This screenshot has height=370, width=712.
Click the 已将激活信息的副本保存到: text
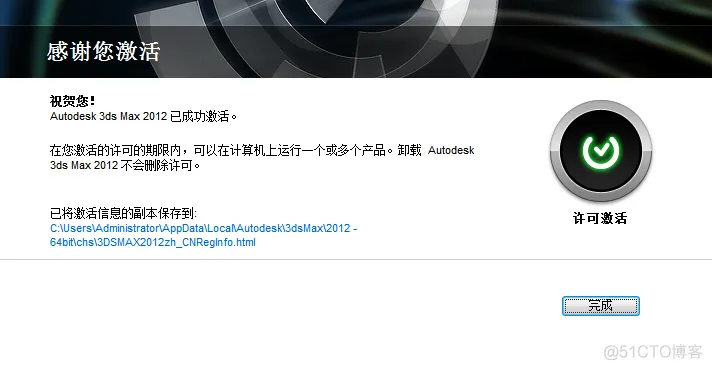[123, 213]
